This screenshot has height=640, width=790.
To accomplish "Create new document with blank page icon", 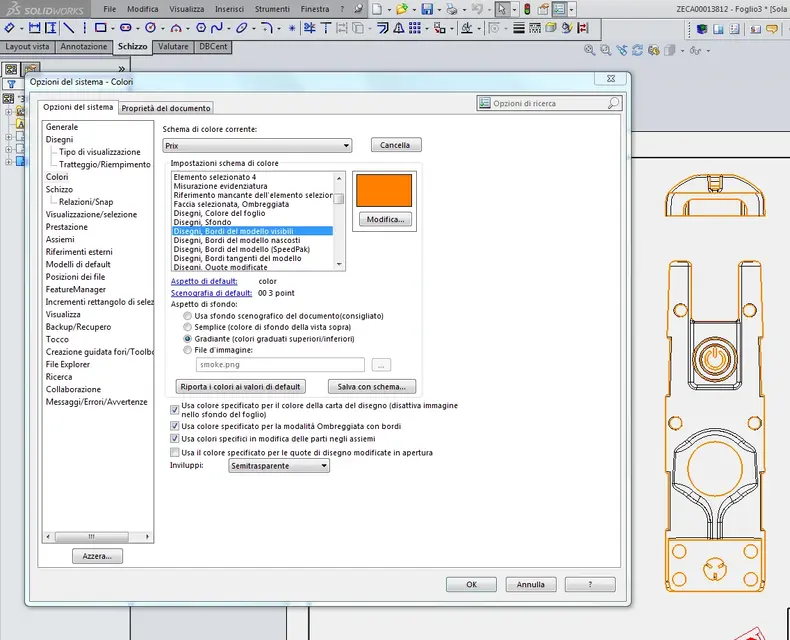I will click(x=375, y=9).
